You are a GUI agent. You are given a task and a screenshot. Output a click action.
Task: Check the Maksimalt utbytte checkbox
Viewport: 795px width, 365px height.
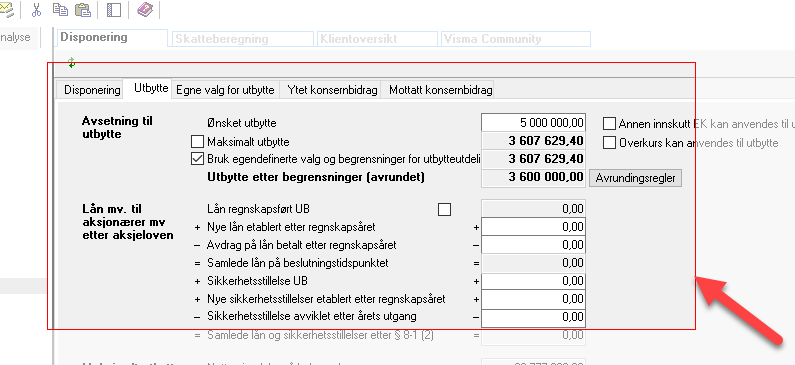(x=197, y=141)
